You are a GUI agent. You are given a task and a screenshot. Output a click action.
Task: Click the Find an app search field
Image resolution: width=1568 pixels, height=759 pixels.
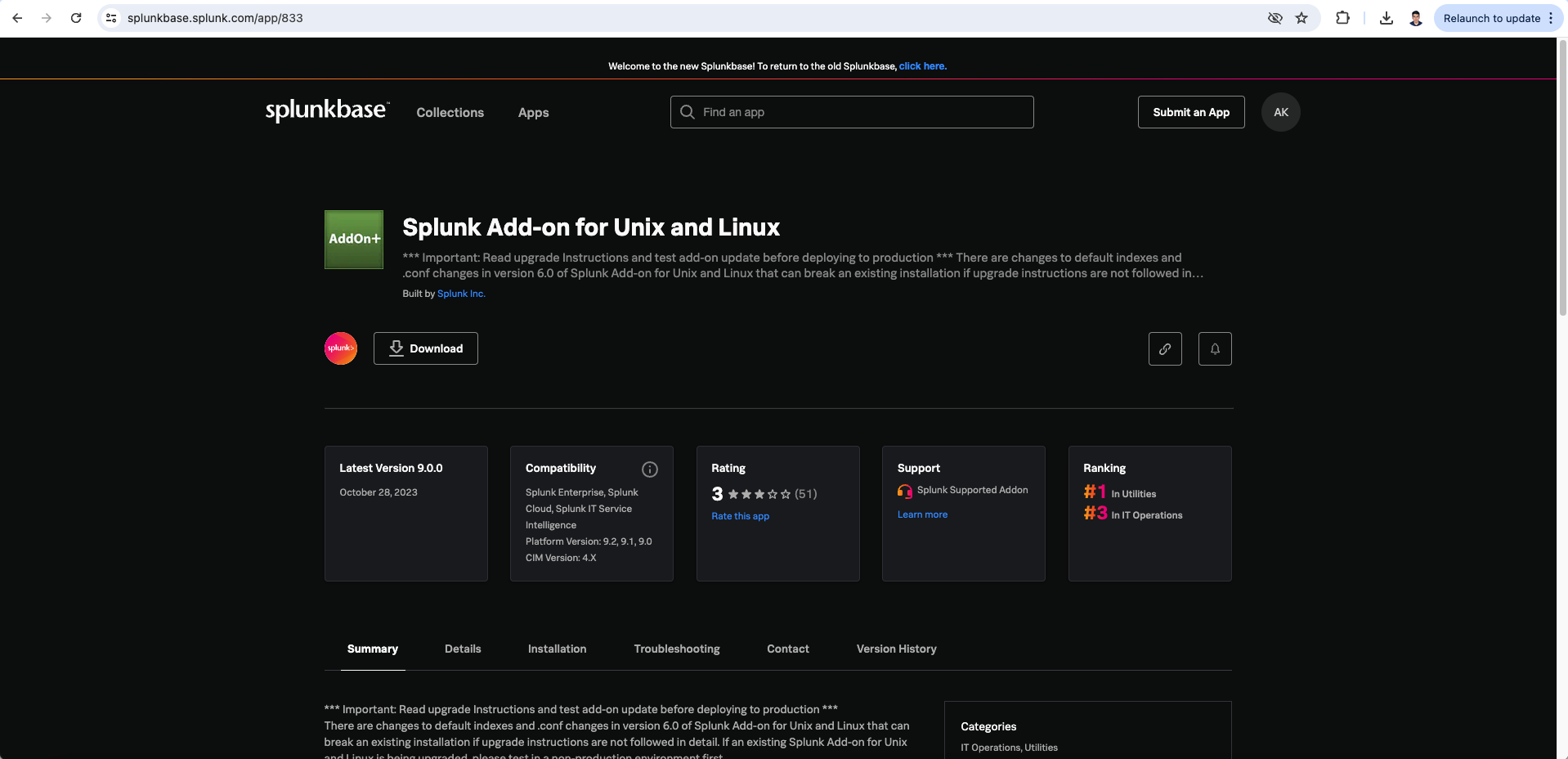click(852, 112)
